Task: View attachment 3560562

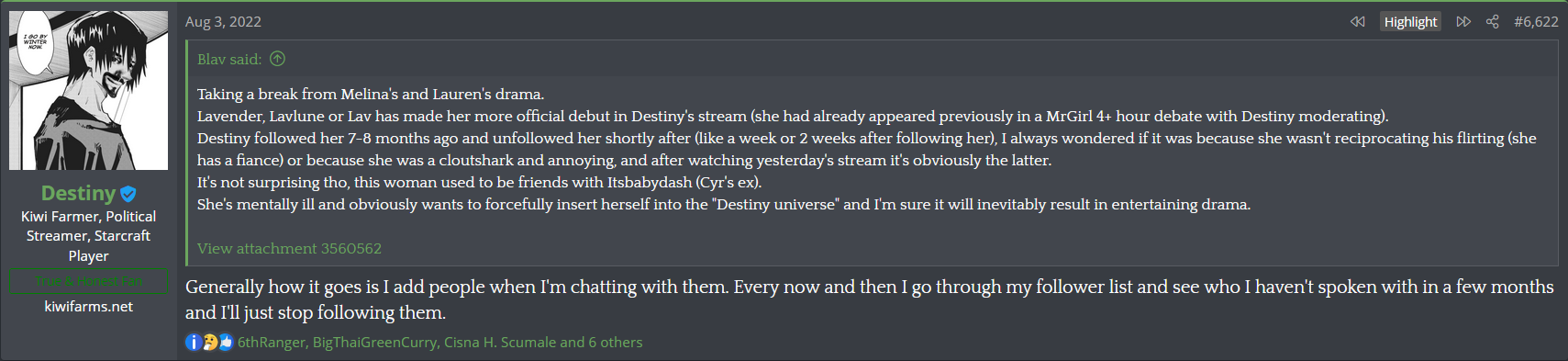Action: (289, 248)
